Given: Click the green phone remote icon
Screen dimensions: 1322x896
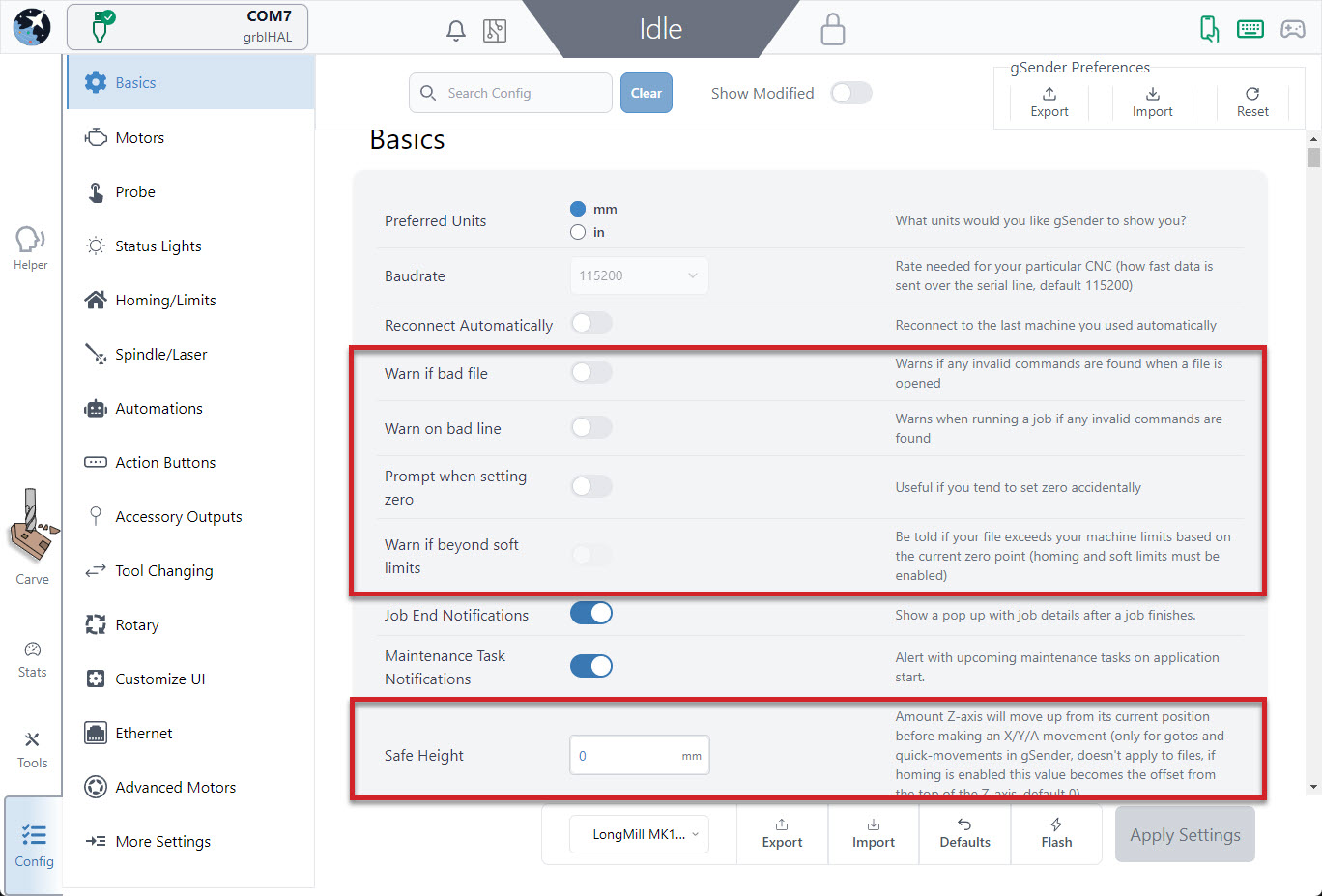Looking at the screenshot, I should click(x=1209, y=29).
